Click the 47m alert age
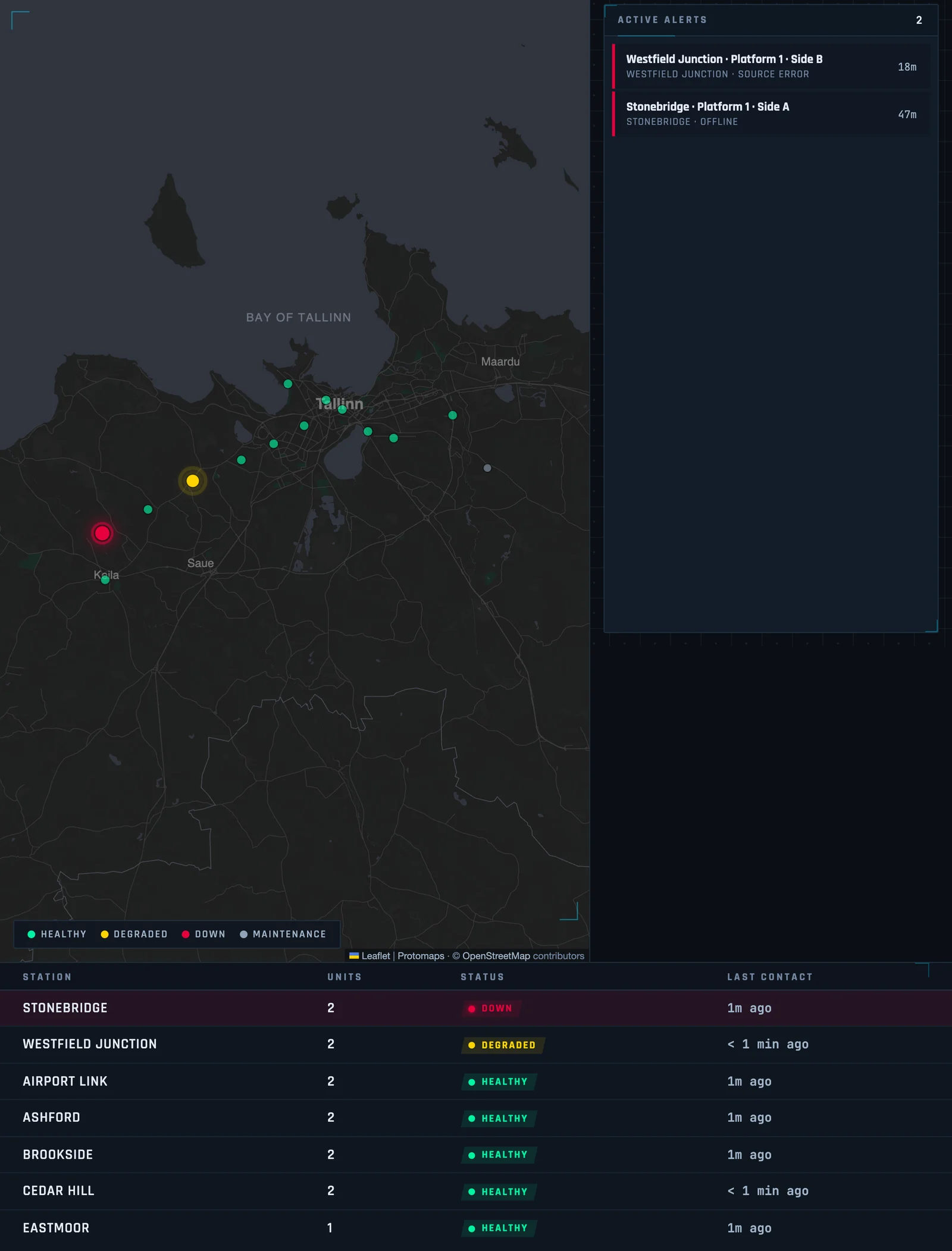952x1251 pixels. click(907, 114)
